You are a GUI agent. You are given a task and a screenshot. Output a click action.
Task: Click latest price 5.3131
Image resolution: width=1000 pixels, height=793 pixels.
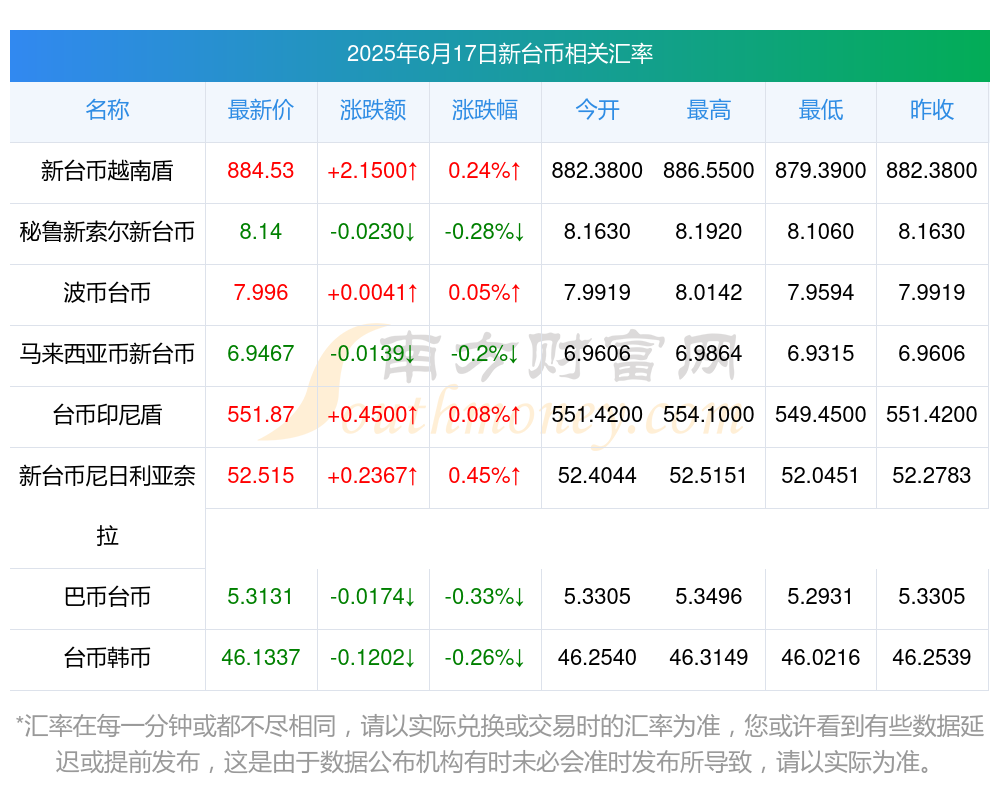pos(261,597)
